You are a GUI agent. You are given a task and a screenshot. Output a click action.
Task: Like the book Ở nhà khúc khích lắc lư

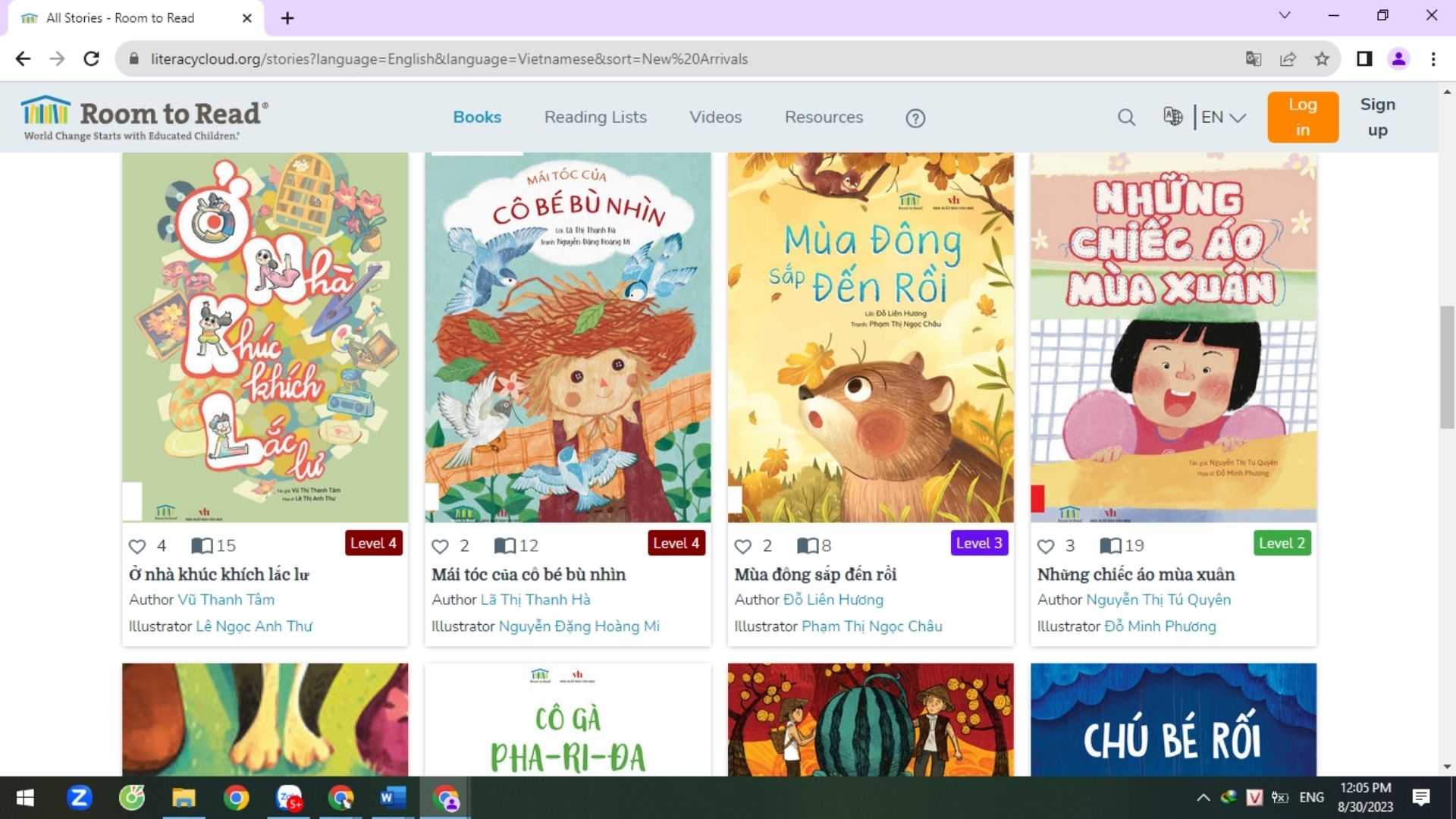(137, 546)
